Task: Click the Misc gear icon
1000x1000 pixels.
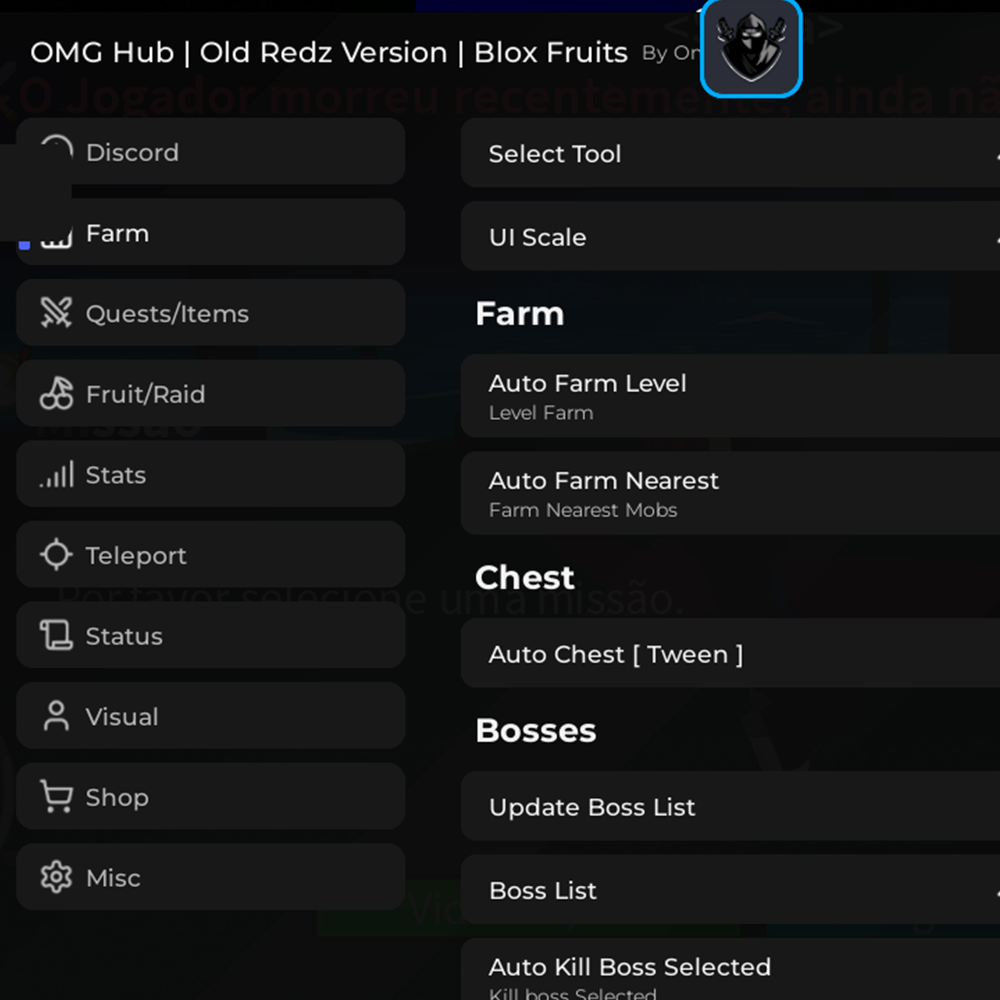Action: point(54,877)
